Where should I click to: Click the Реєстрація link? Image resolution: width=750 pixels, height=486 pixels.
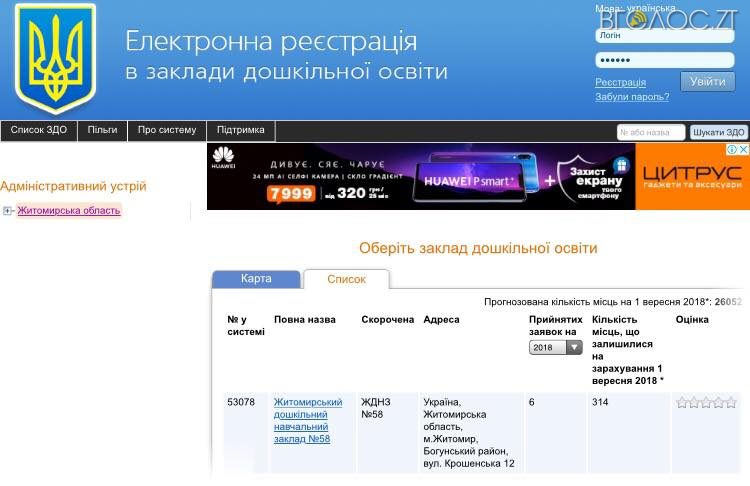click(x=620, y=82)
